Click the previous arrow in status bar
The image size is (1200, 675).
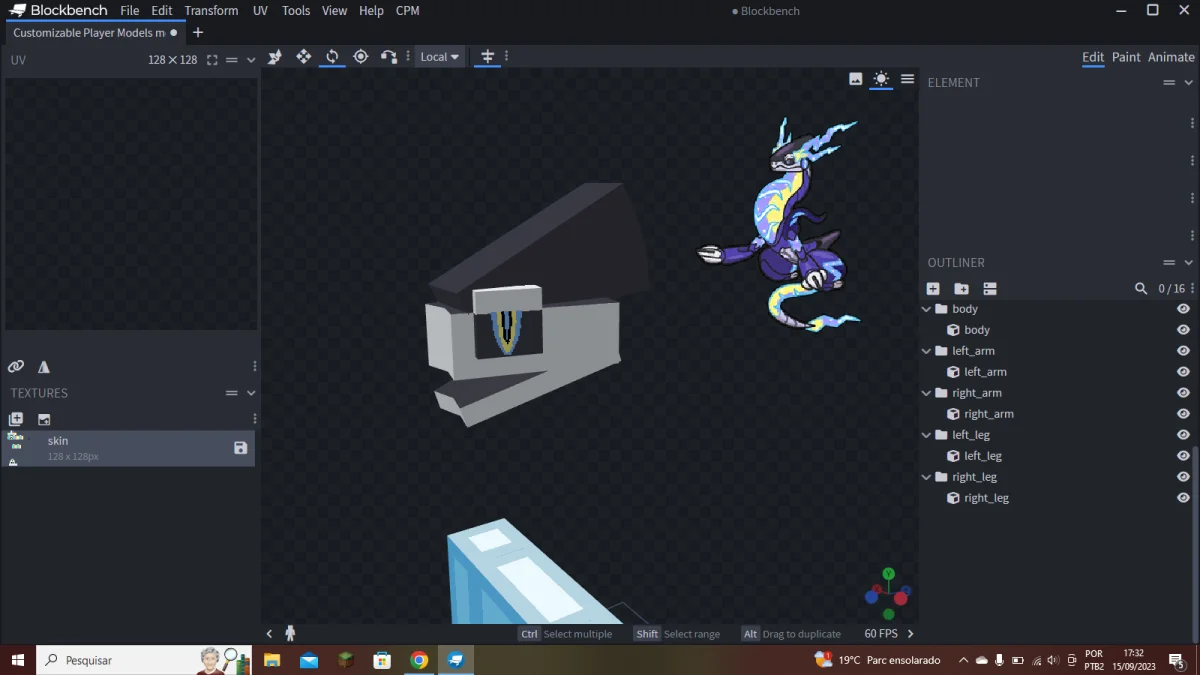(x=269, y=634)
